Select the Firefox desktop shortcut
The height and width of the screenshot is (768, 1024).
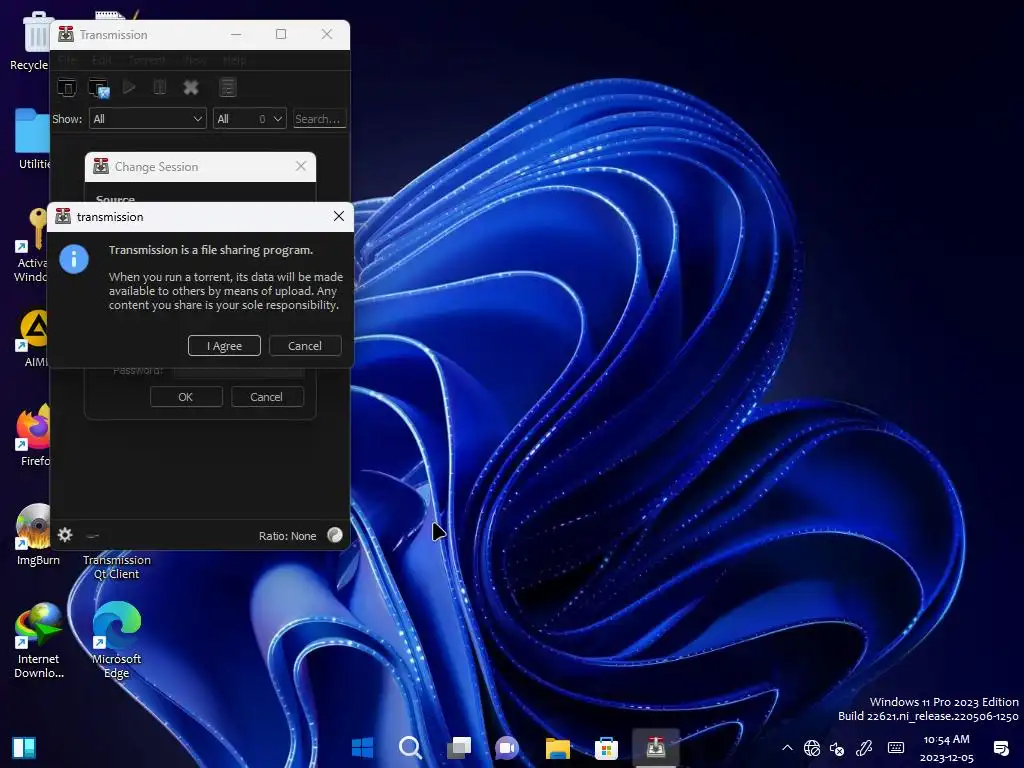tap(33, 435)
